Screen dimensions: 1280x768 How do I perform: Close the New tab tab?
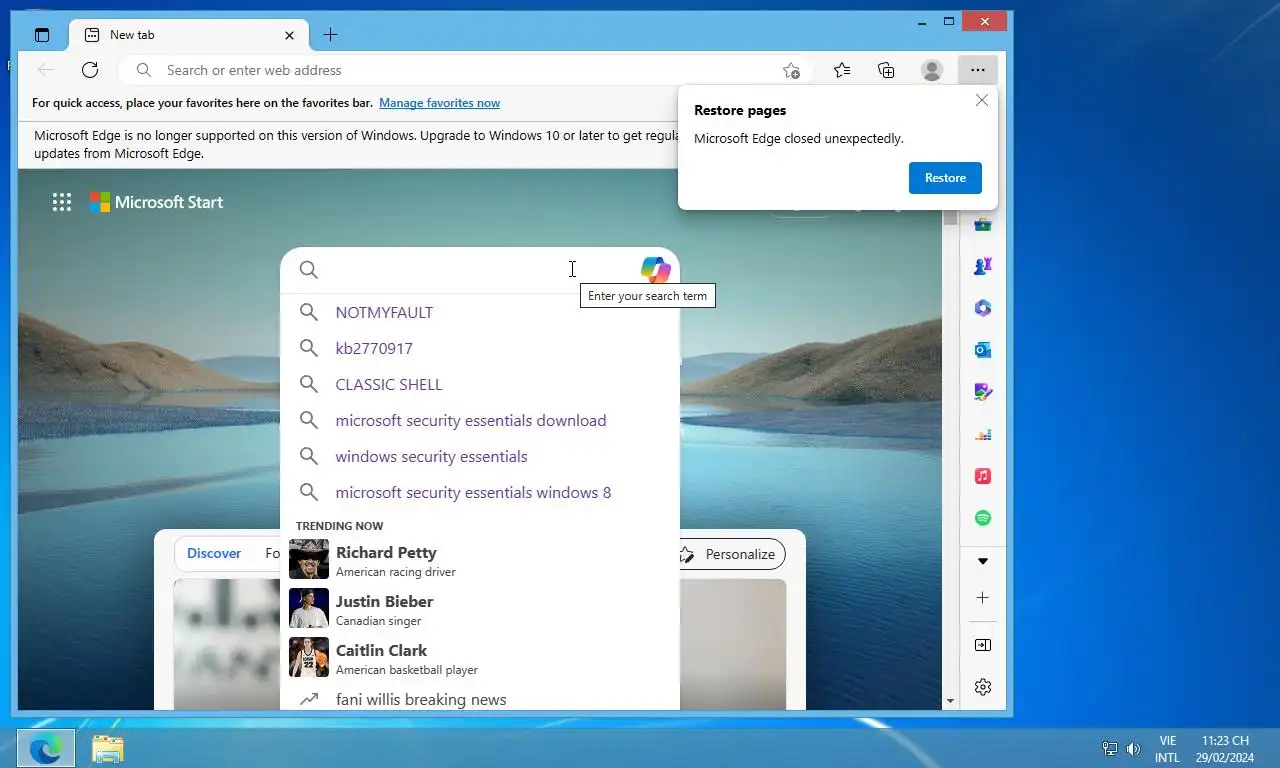[289, 35]
